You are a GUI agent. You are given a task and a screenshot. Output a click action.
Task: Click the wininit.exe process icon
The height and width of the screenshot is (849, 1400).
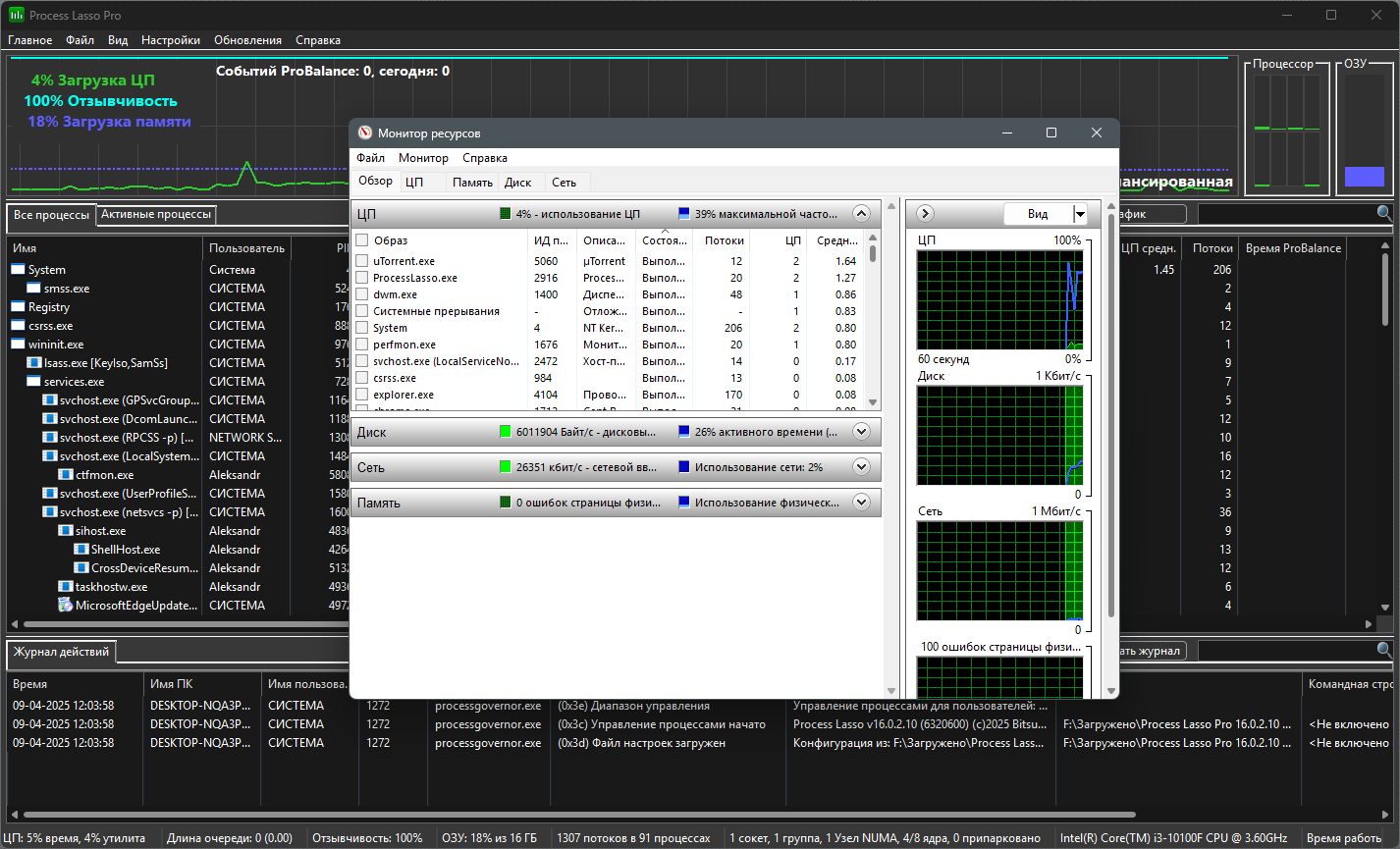click(18, 344)
